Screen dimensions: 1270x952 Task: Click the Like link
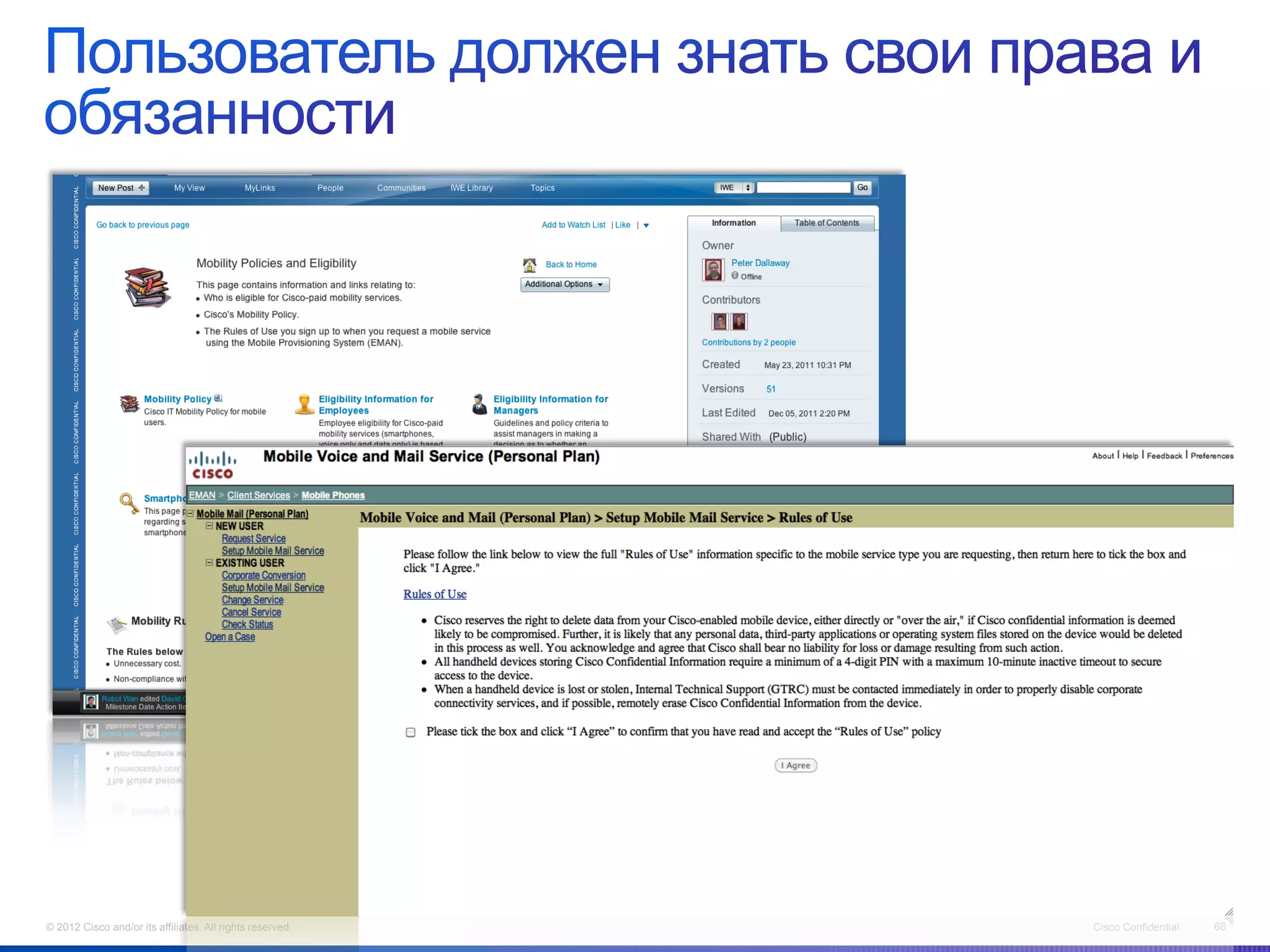pyautogui.click(x=623, y=225)
